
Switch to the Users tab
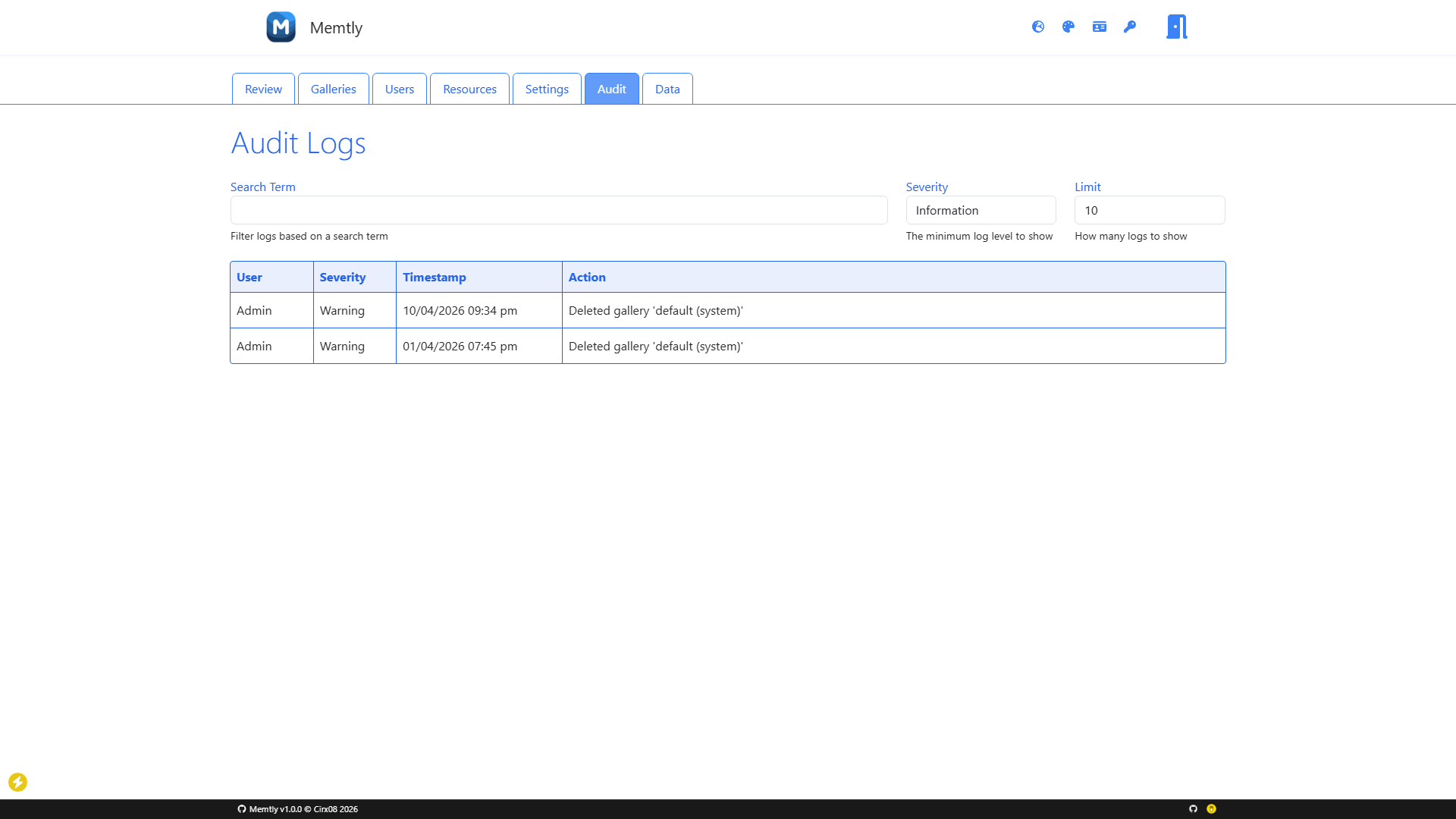[400, 89]
